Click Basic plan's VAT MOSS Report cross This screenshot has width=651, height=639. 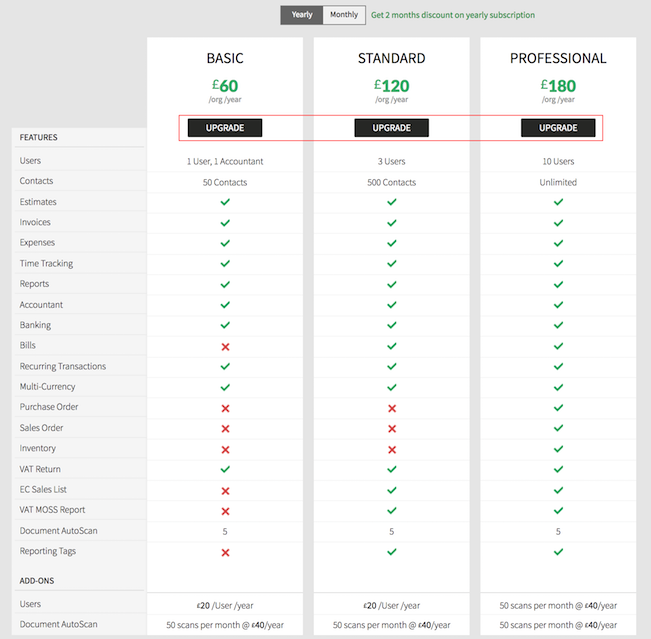pos(225,511)
